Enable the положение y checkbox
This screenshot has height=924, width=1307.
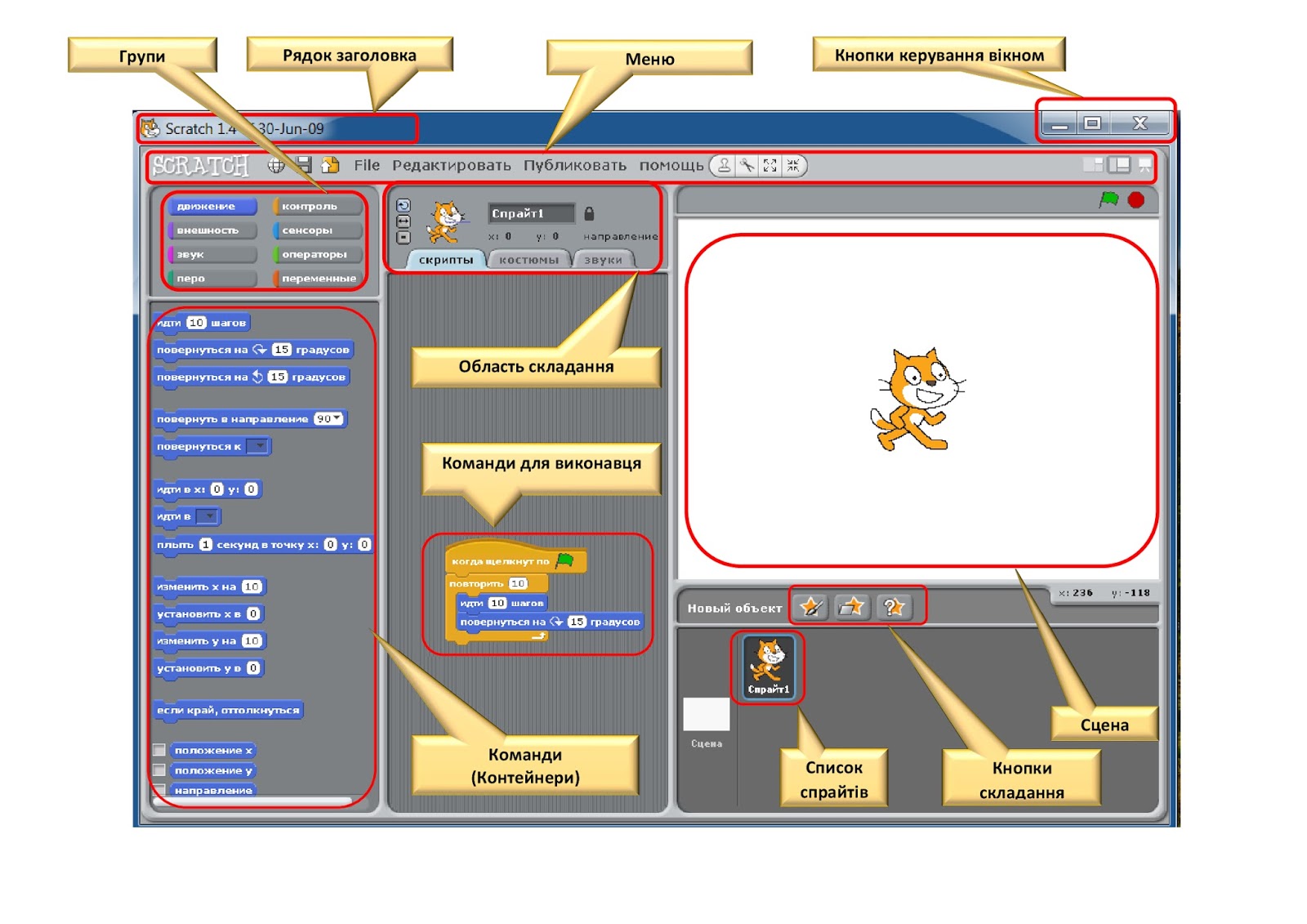160,770
